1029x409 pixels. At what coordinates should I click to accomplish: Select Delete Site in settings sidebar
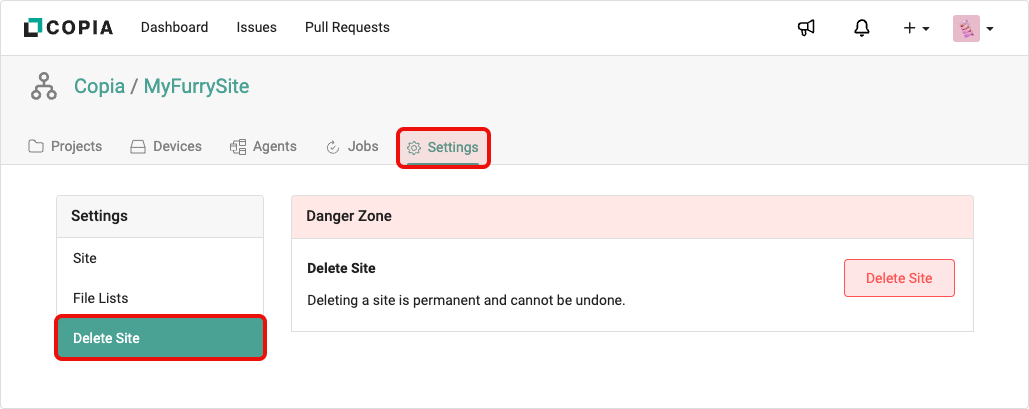tap(106, 338)
